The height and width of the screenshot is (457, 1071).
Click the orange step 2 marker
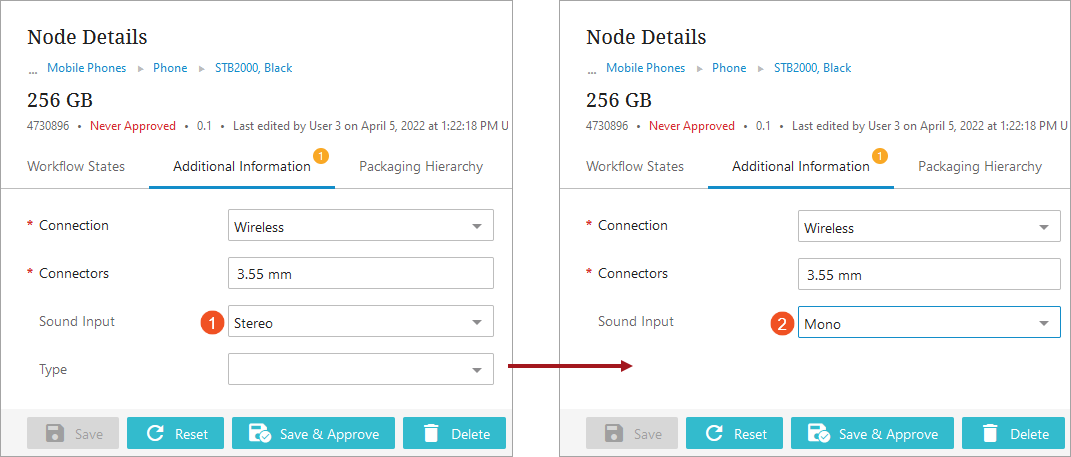(783, 323)
